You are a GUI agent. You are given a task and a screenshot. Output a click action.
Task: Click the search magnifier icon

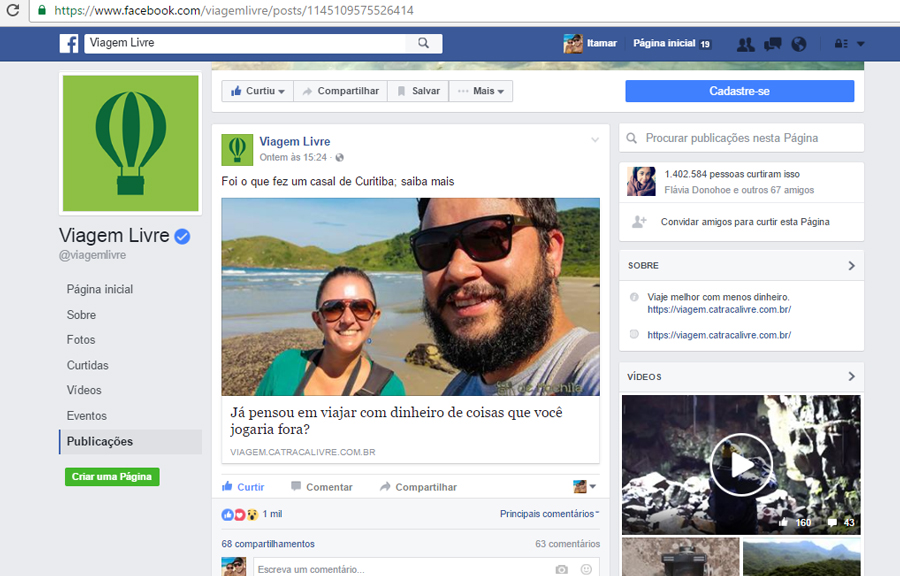pos(424,43)
